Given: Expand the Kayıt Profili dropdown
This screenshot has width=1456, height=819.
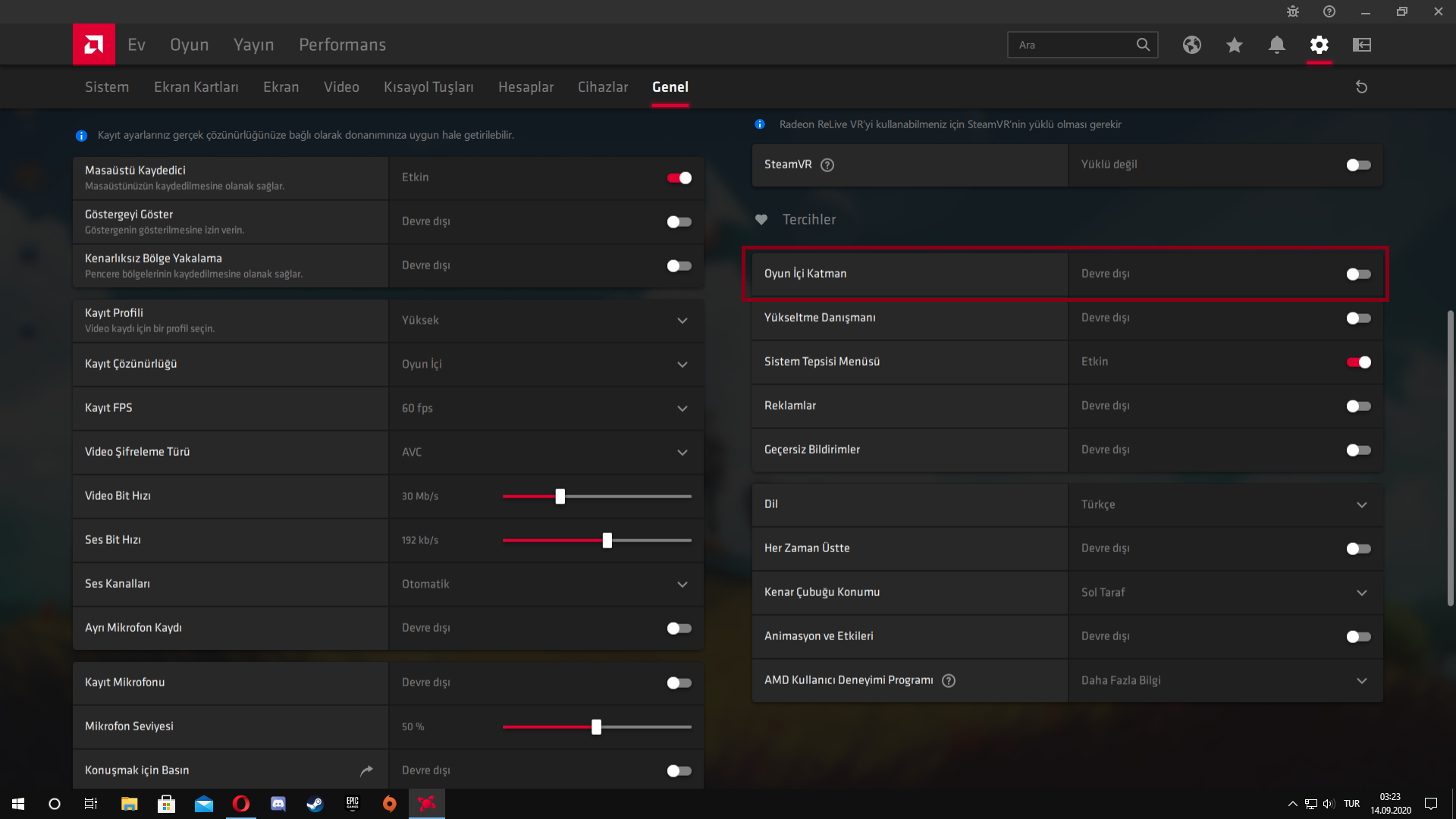Looking at the screenshot, I should coord(682,320).
